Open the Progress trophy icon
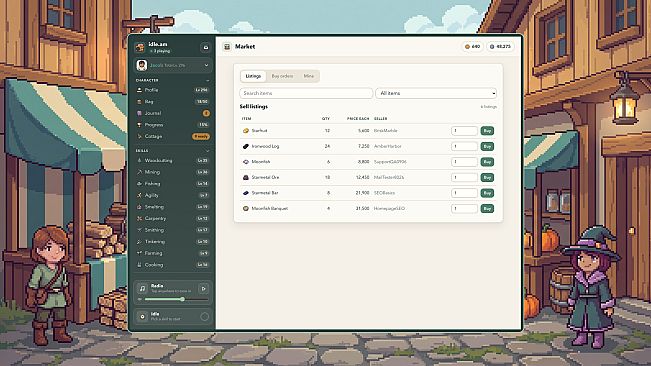Screen dimensions: 651x366 coord(140,124)
